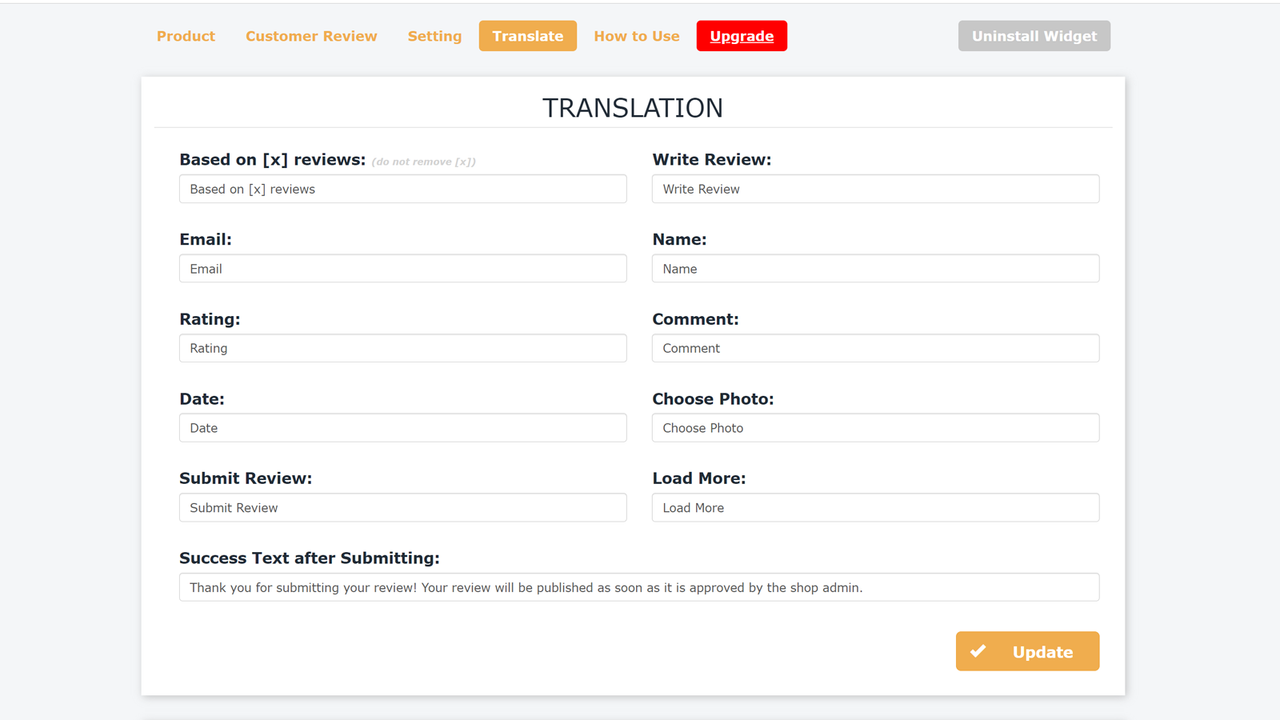Click the checkmark icon on Update button

978,651
